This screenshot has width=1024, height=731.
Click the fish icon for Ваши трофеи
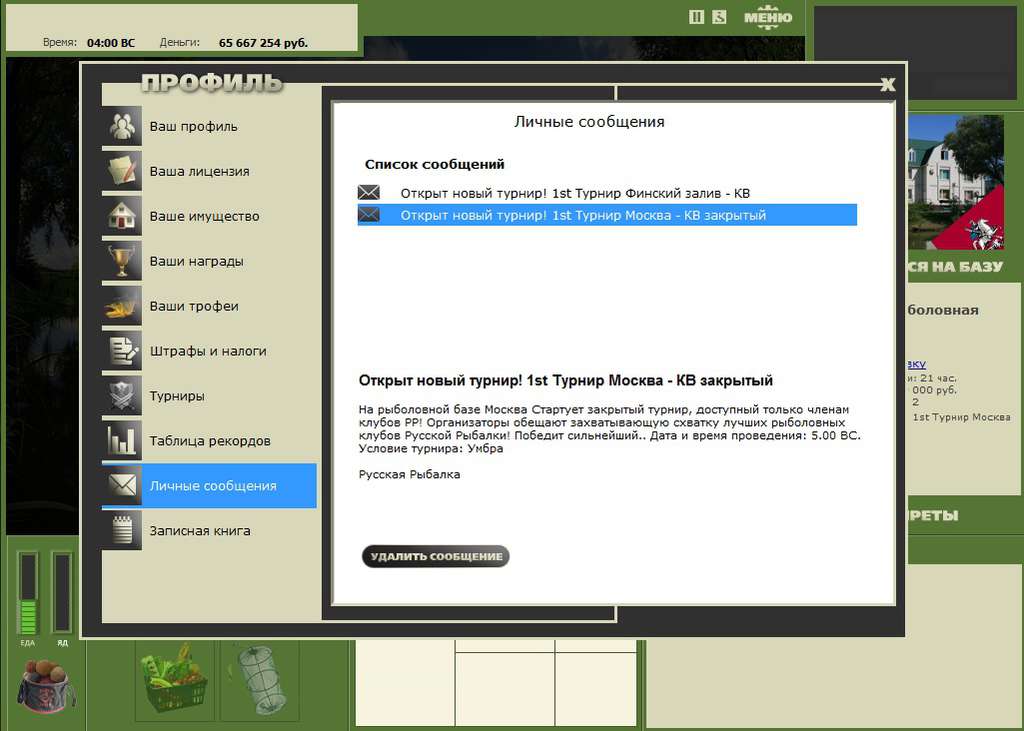point(122,306)
